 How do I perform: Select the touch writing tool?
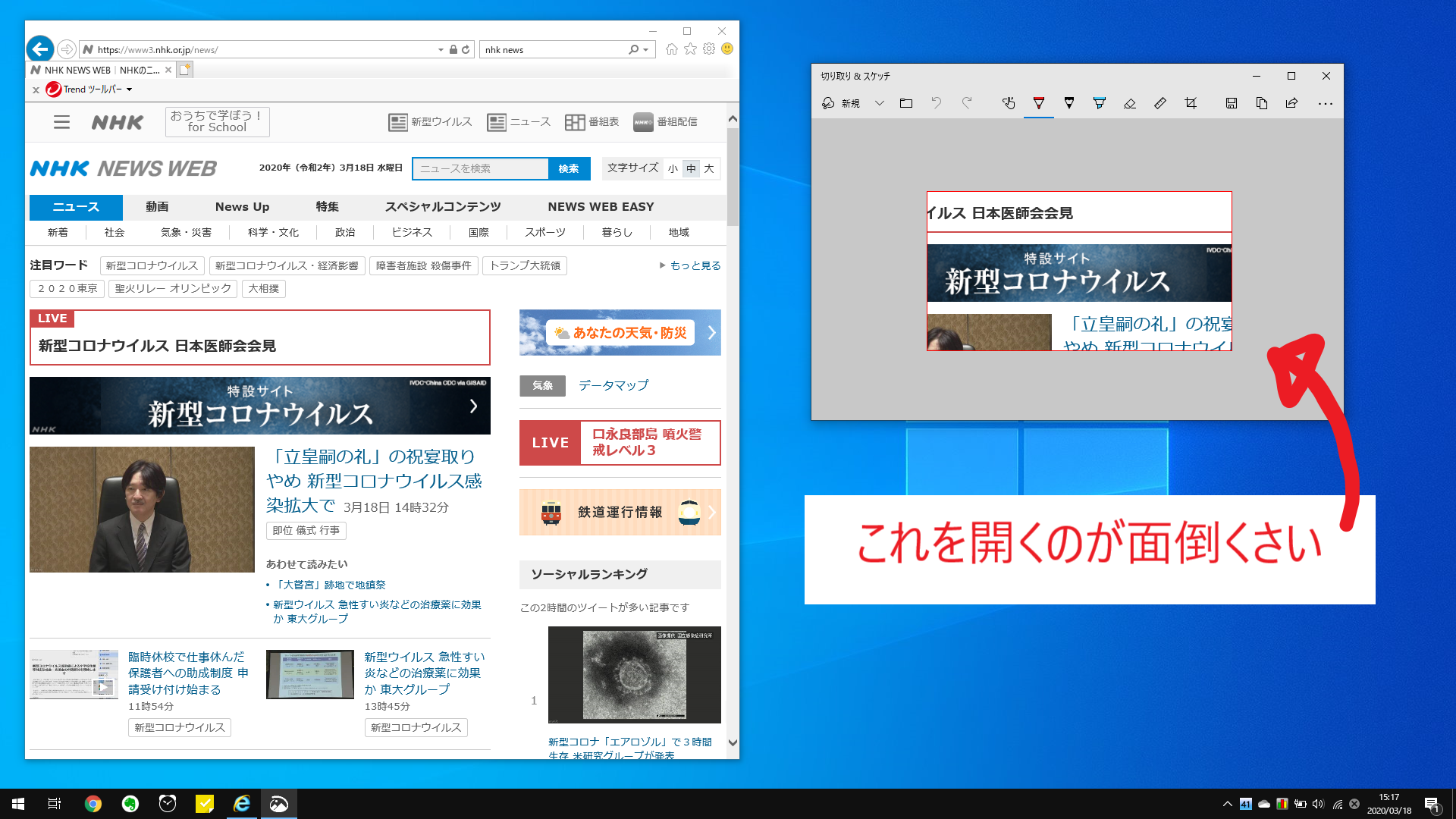click(1008, 103)
